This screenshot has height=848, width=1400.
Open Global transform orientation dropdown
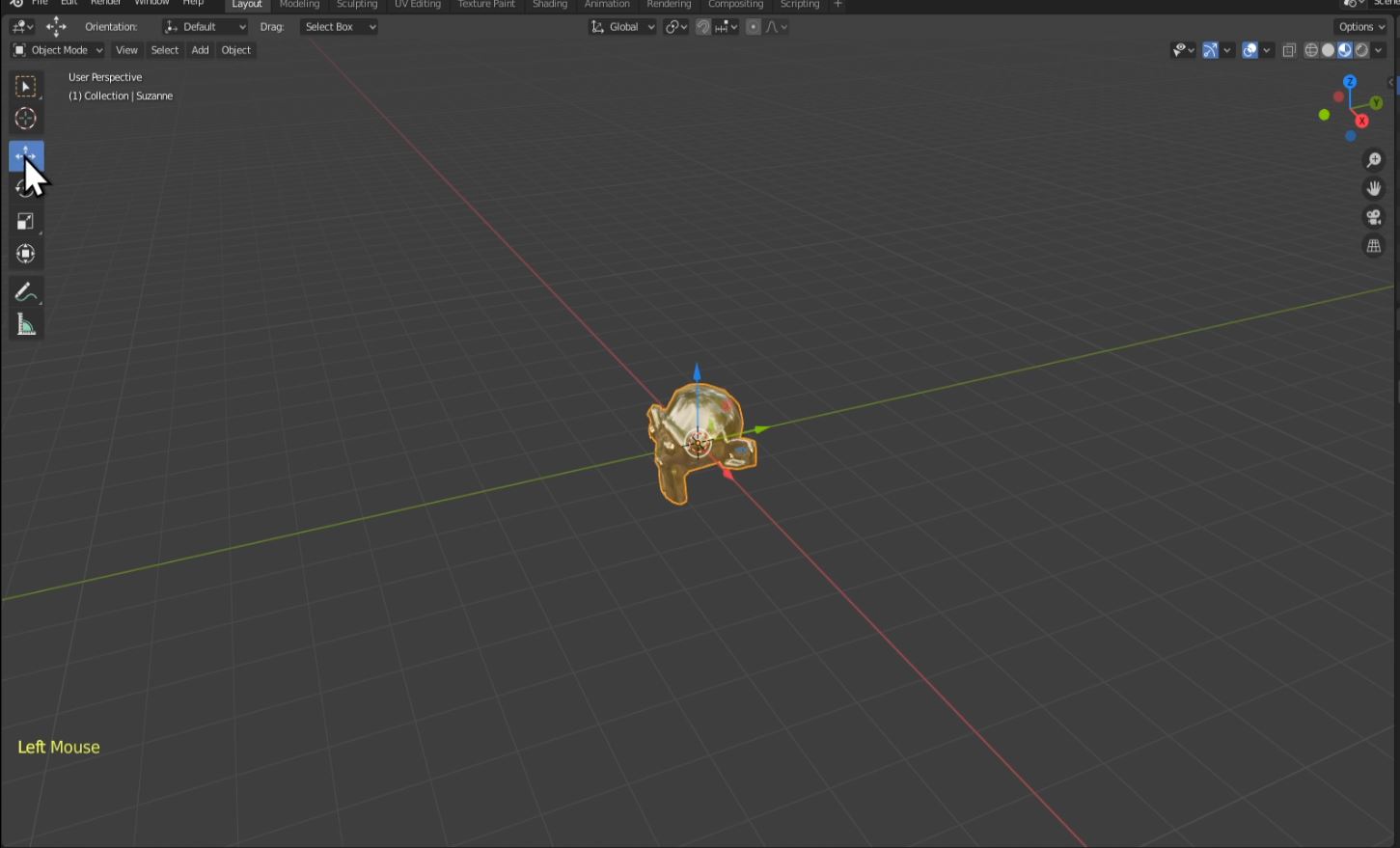tap(622, 27)
